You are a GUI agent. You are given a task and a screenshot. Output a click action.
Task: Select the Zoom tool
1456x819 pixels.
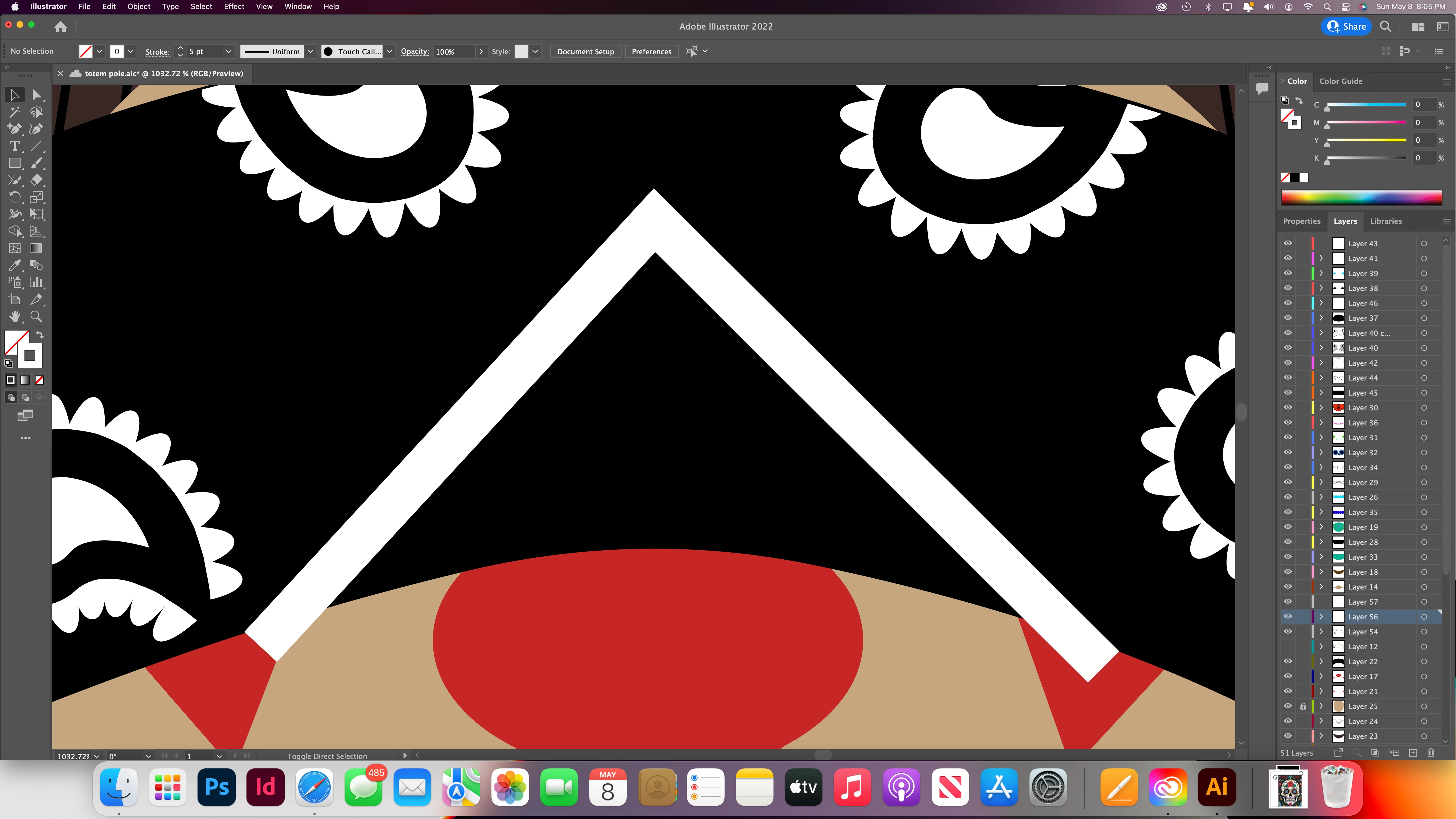coord(36,317)
